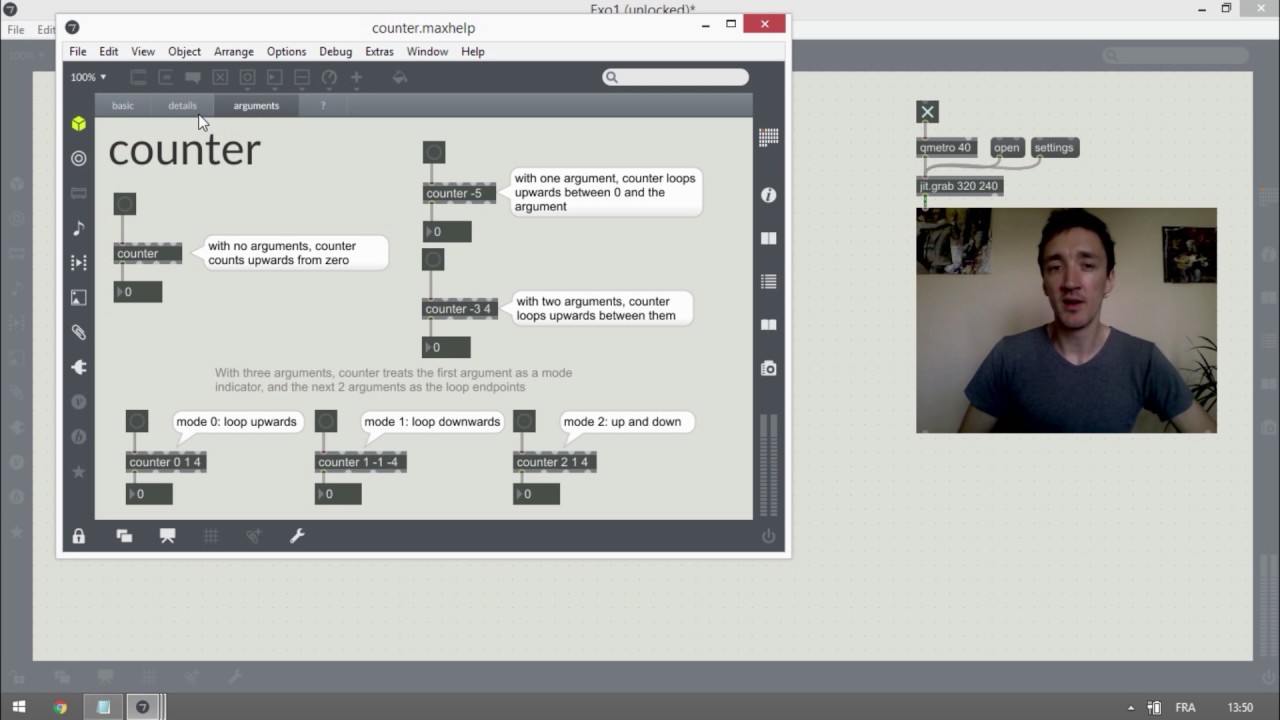
Task: Open the Inspector info icon
Action: (768, 195)
